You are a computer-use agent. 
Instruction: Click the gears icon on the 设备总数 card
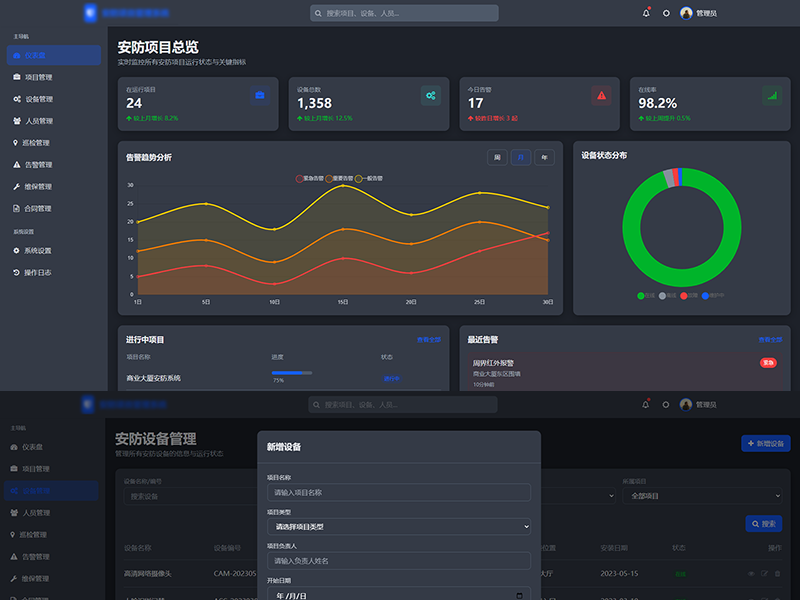(430, 95)
